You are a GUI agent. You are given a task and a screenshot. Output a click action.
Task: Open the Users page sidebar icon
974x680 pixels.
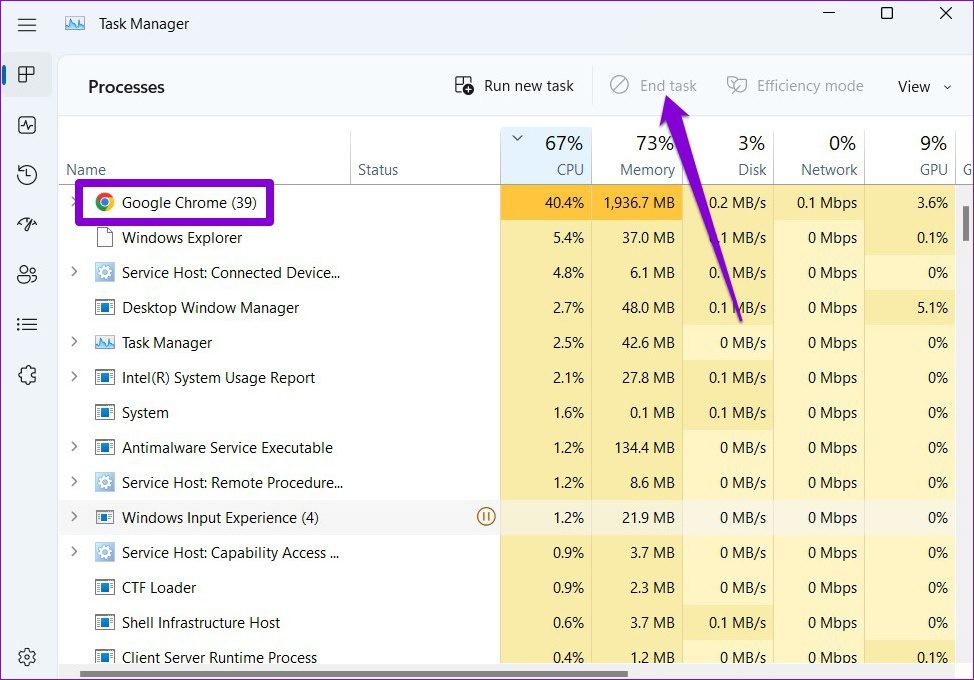[x=27, y=275]
